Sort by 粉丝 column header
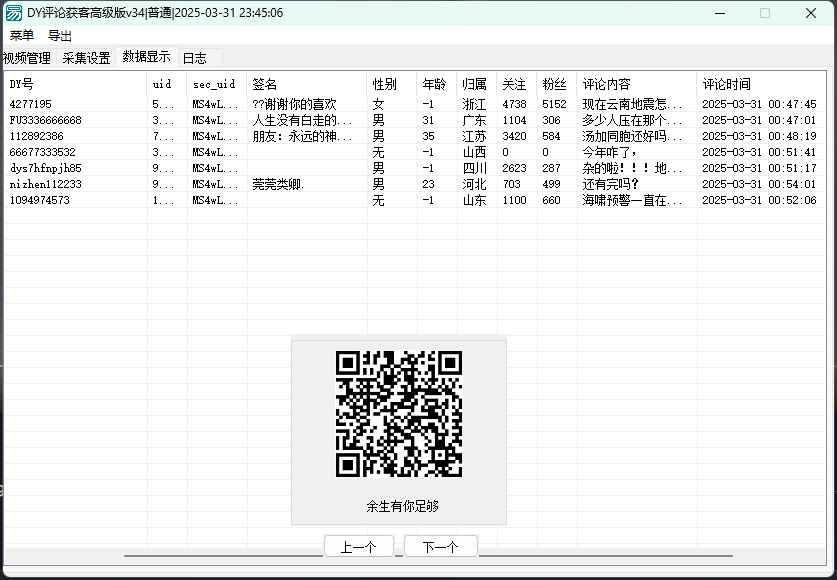Screen dimensions: 837x580 pos(557,84)
